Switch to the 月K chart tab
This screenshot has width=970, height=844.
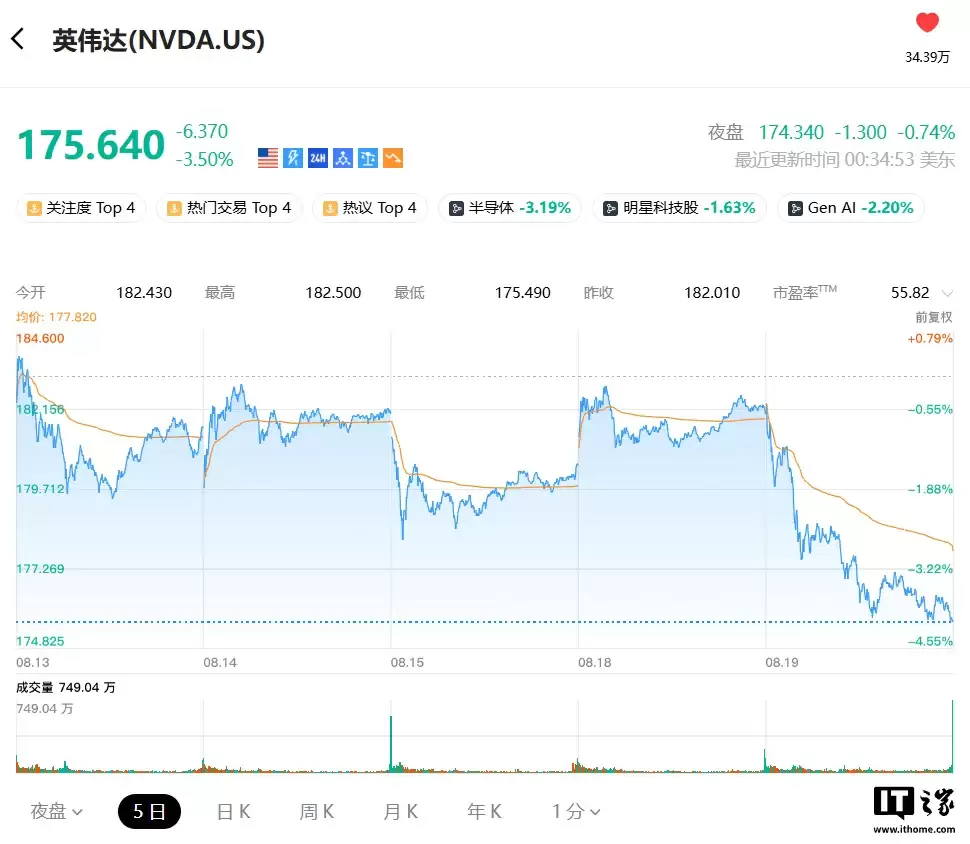pos(400,811)
